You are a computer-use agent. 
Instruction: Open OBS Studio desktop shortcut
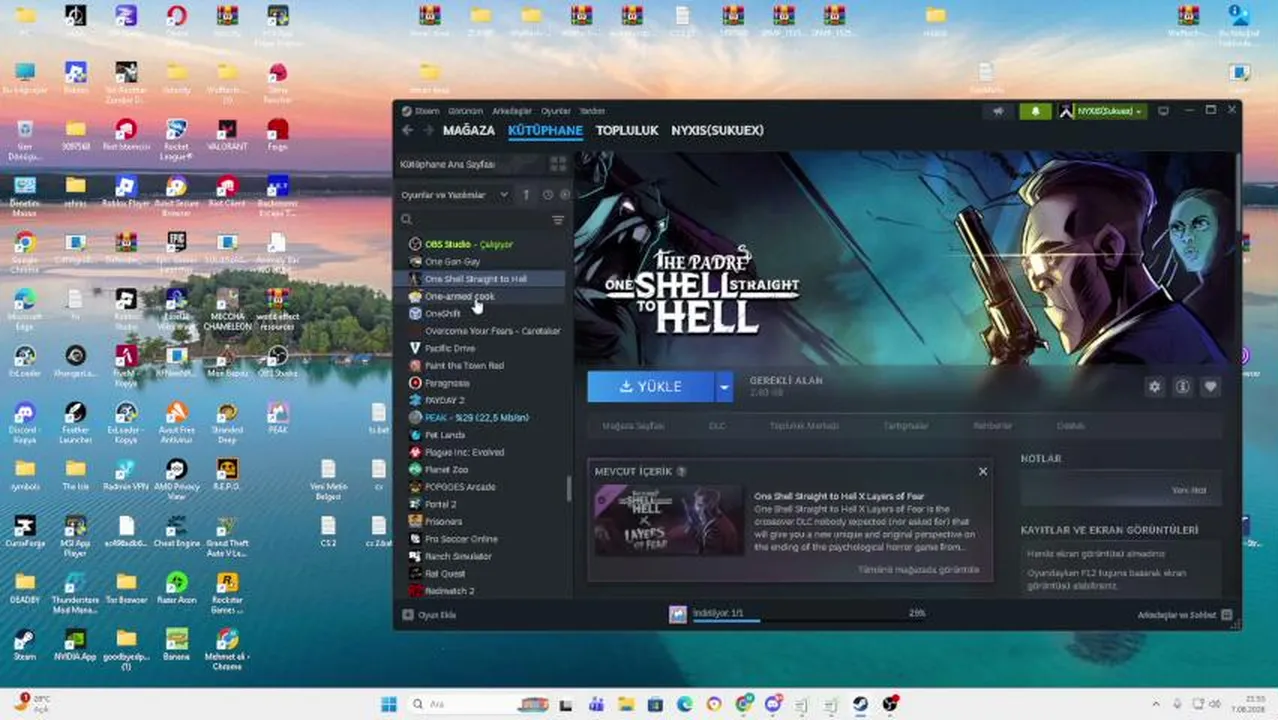pos(278,361)
